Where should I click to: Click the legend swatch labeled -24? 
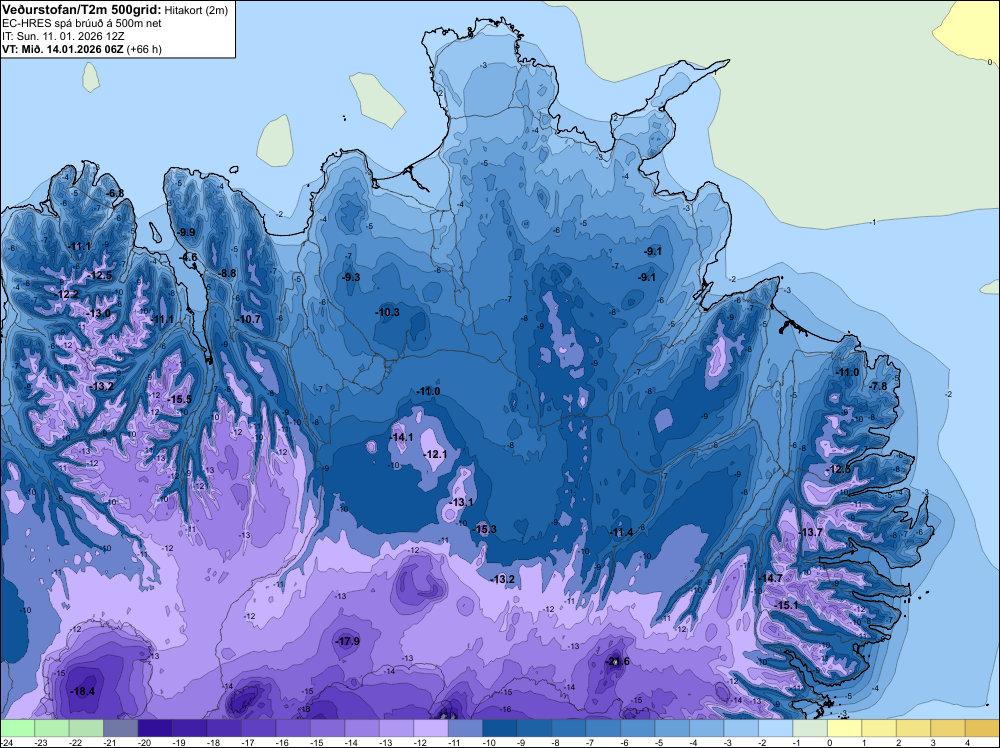pyautogui.click(x=17, y=728)
